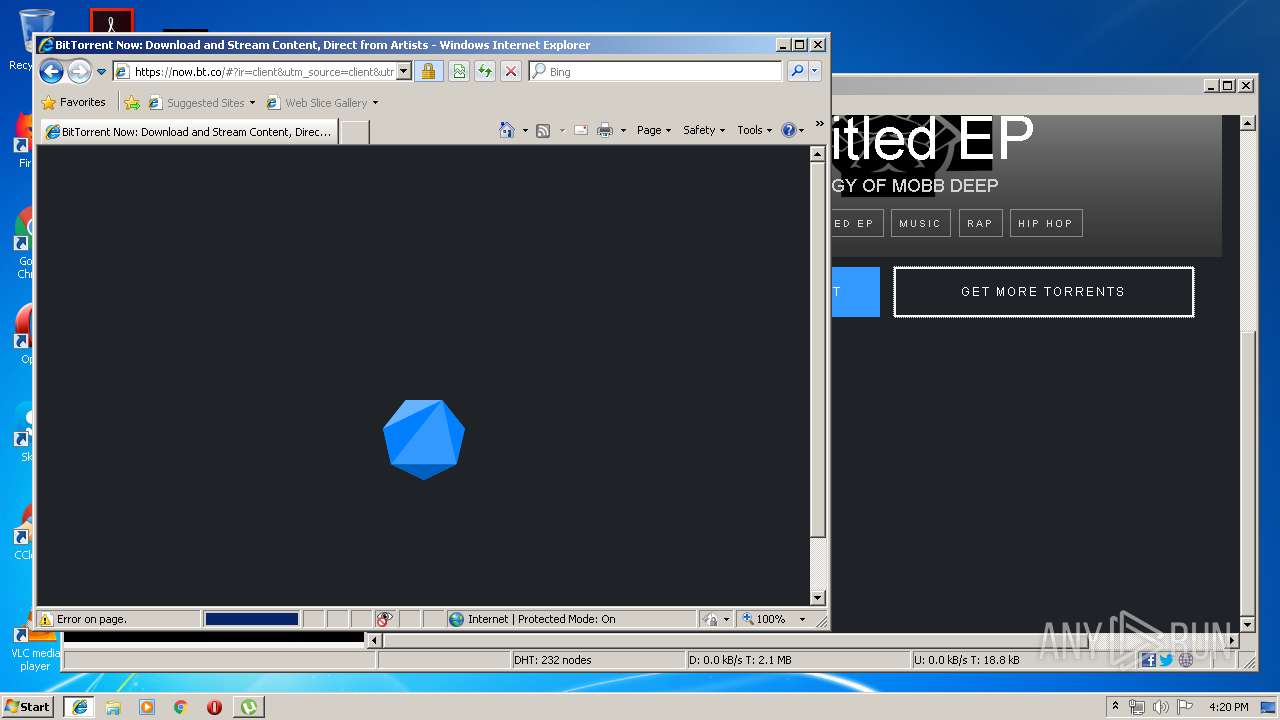This screenshot has height=720, width=1280.
Task: Click the blue loading gem spinner
Action: [424, 439]
